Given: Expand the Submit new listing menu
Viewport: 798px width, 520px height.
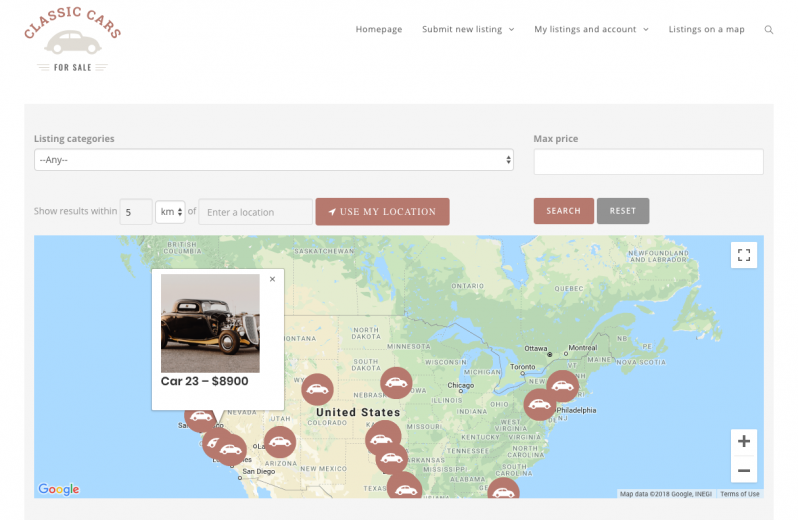Looking at the screenshot, I should (x=468, y=30).
